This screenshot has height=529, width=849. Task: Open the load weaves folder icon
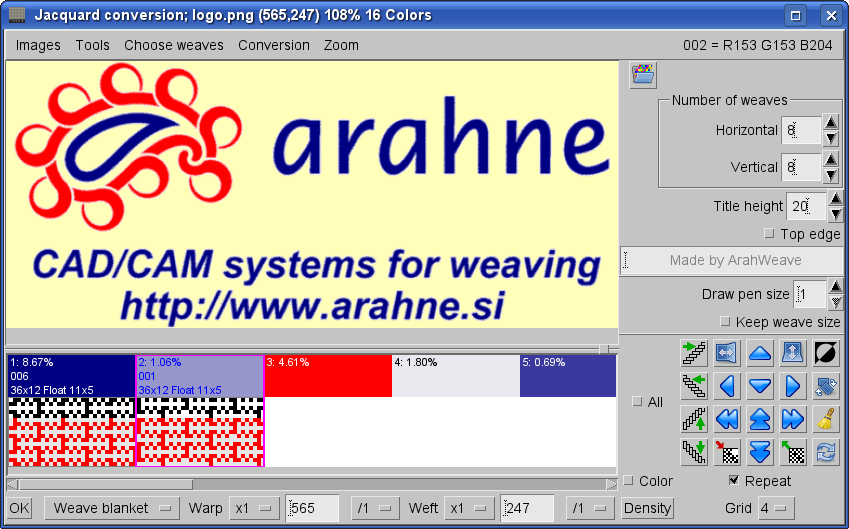click(x=643, y=75)
